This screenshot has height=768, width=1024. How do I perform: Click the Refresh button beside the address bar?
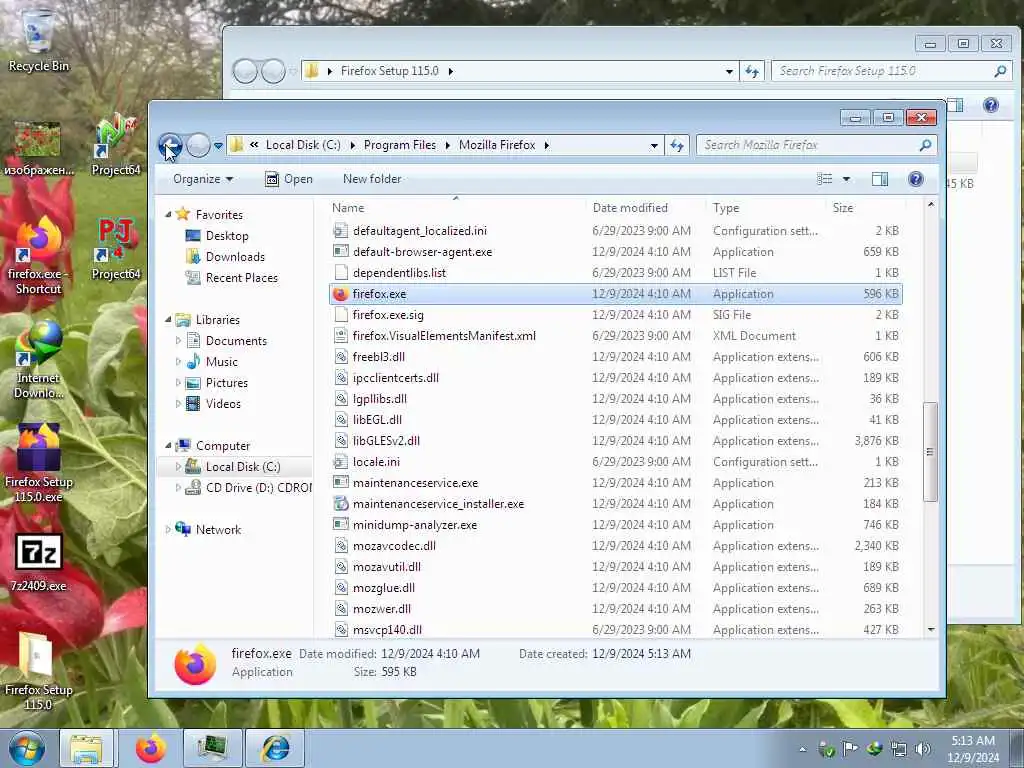(677, 145)
